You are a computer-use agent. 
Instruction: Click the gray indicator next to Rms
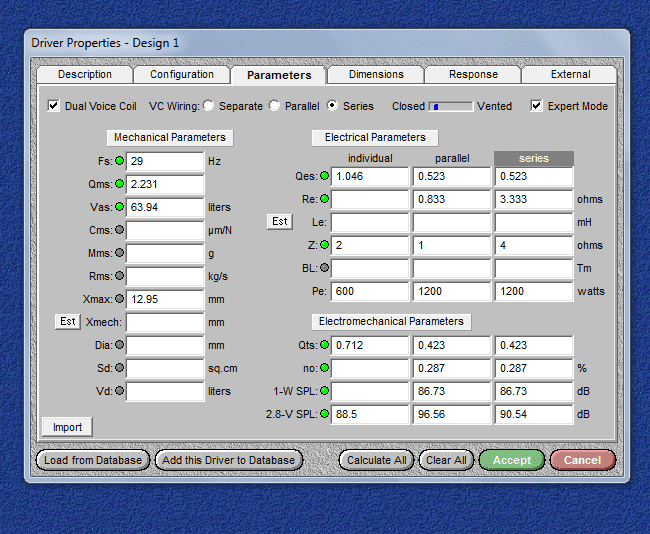(x=119, y=276)
